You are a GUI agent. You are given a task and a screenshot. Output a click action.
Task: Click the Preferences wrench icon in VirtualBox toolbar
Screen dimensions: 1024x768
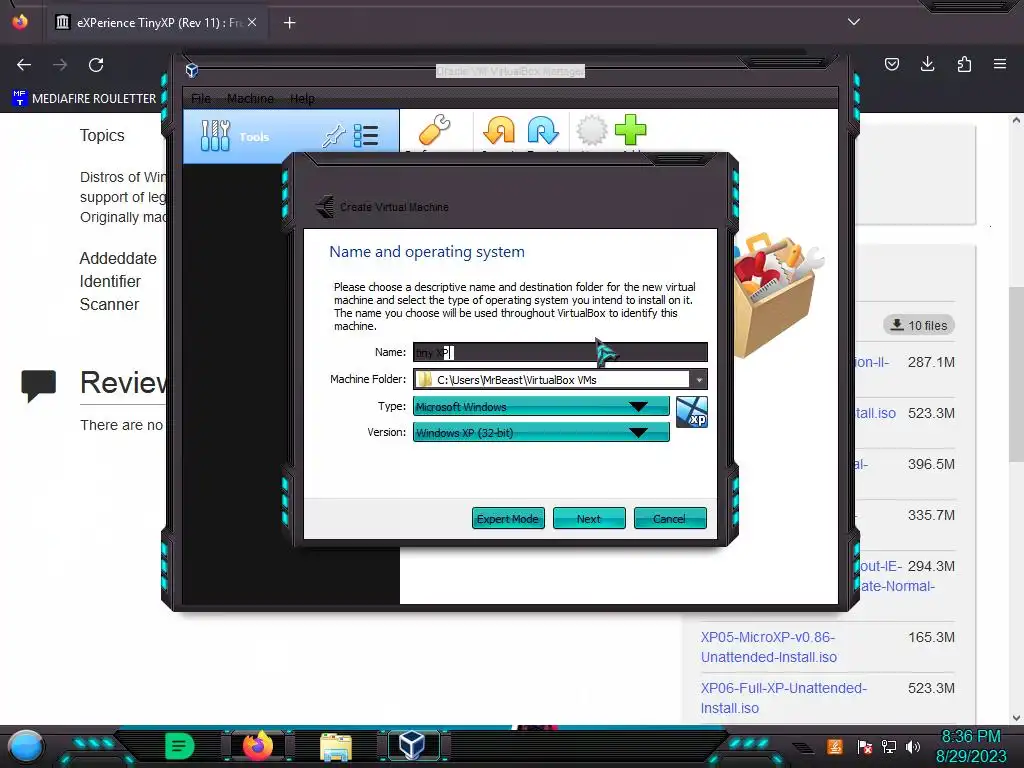(x=434, y=129)
